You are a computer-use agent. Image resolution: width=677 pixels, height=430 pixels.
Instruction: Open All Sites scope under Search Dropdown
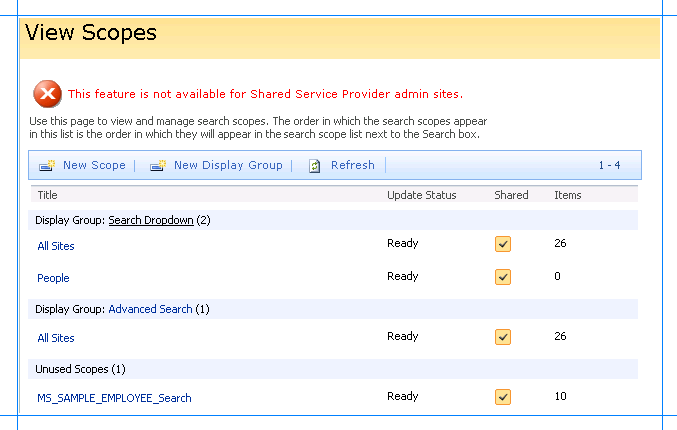(56, 246)
